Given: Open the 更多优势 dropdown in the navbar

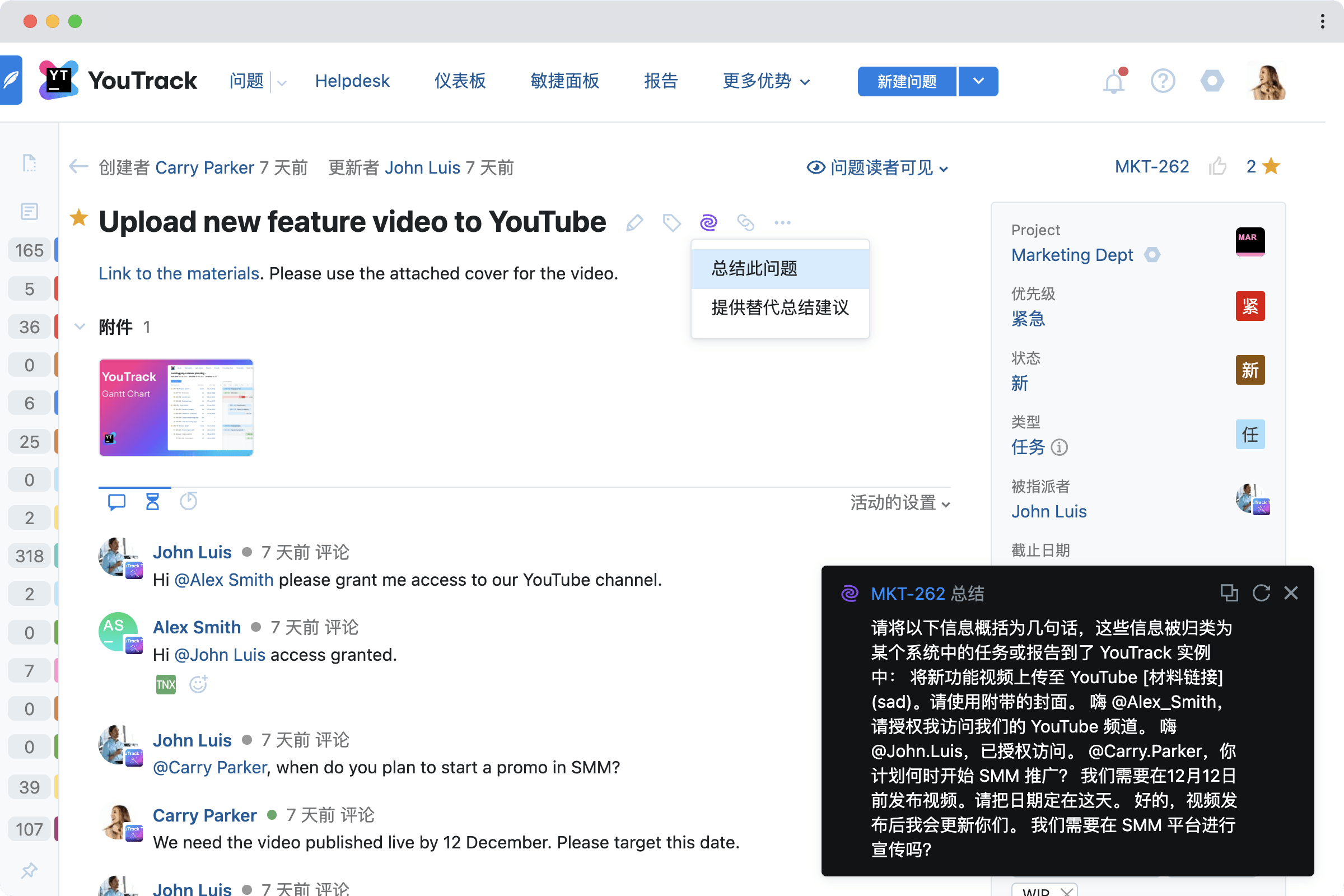Looking at the screenshot, I should point(766,81).
